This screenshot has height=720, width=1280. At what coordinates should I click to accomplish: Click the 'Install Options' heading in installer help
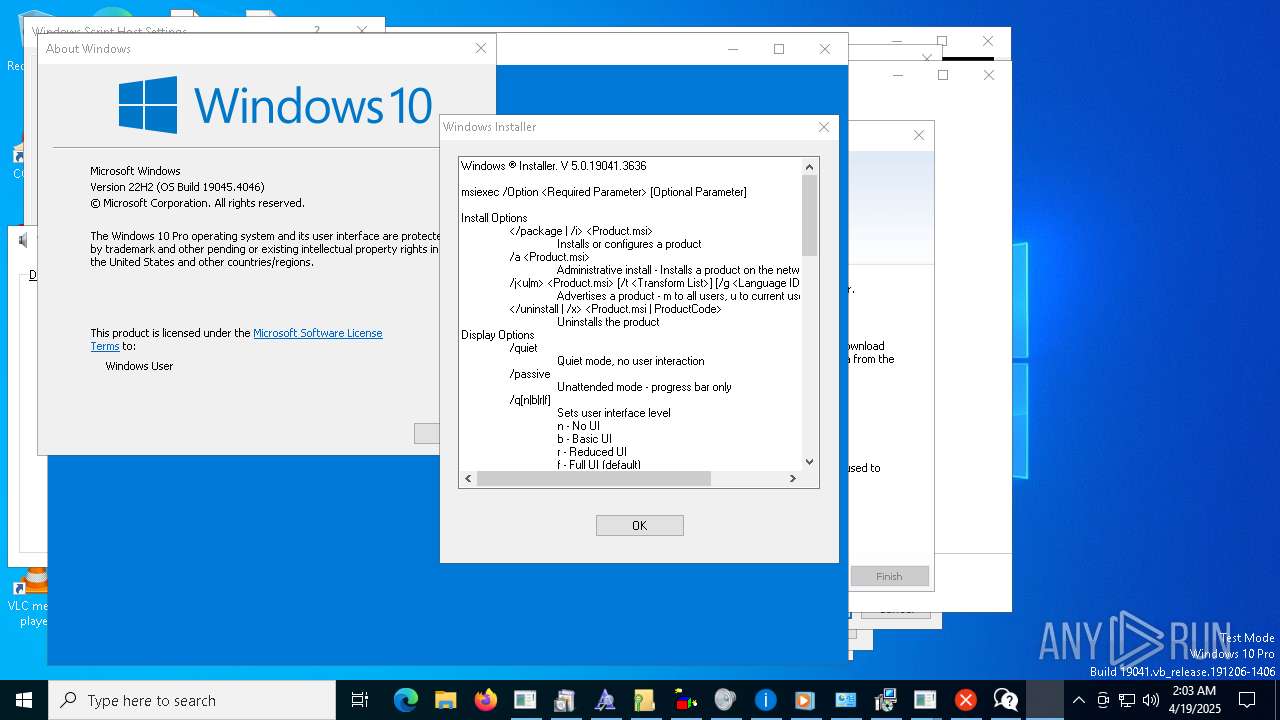click(x=494, y=218)
